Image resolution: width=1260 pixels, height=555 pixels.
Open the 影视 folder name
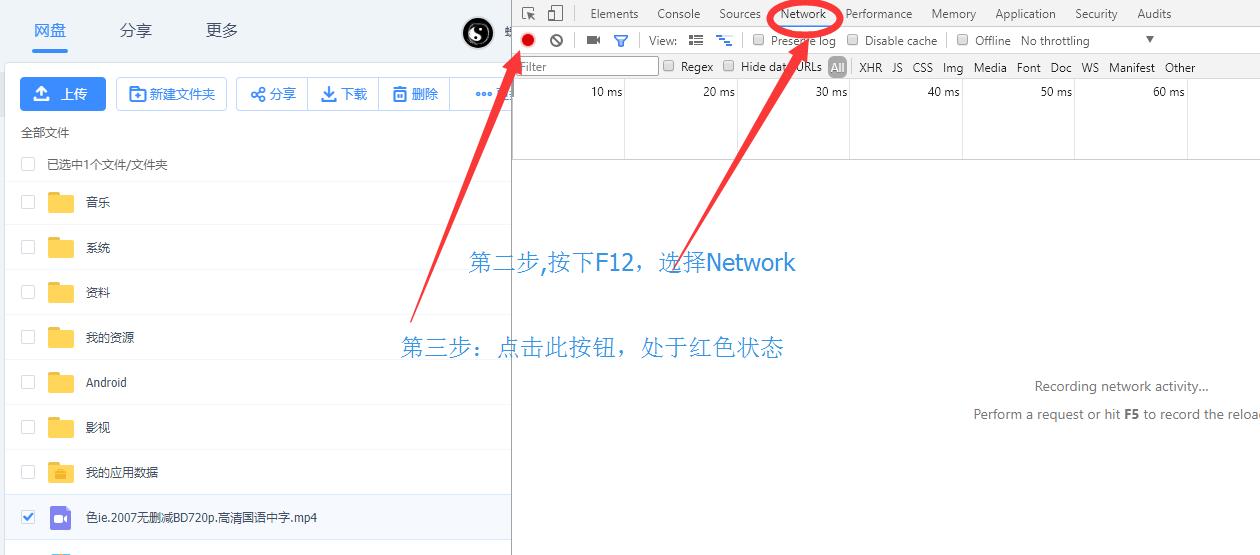97,427
